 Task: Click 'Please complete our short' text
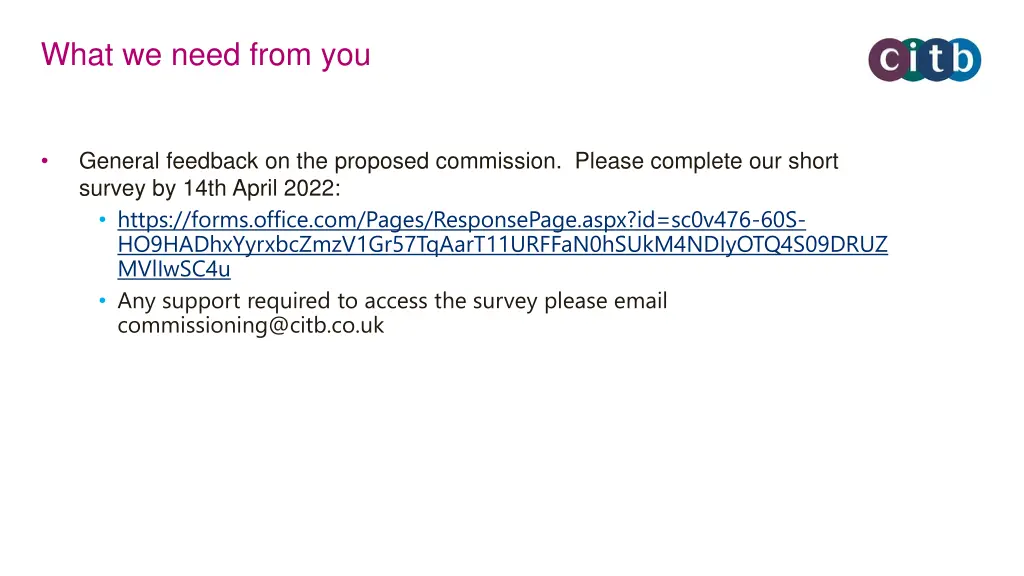(706, 161)
